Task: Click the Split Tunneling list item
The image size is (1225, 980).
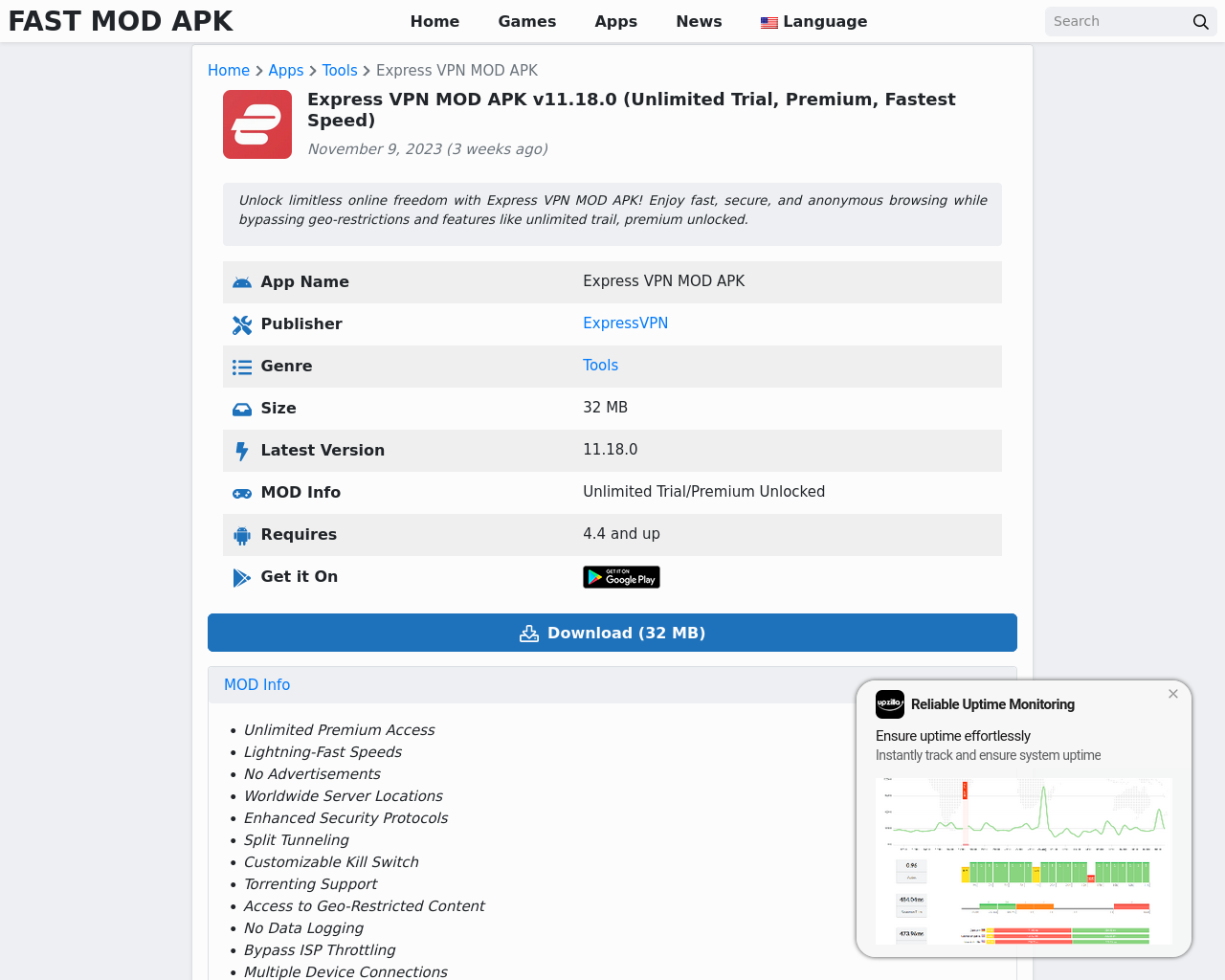Action: click(297, 840)
